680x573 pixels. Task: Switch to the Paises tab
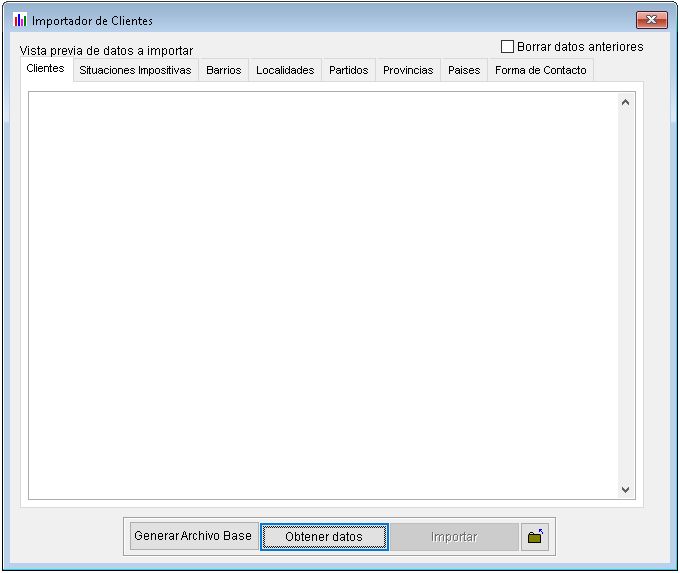(x=464, y=71)
